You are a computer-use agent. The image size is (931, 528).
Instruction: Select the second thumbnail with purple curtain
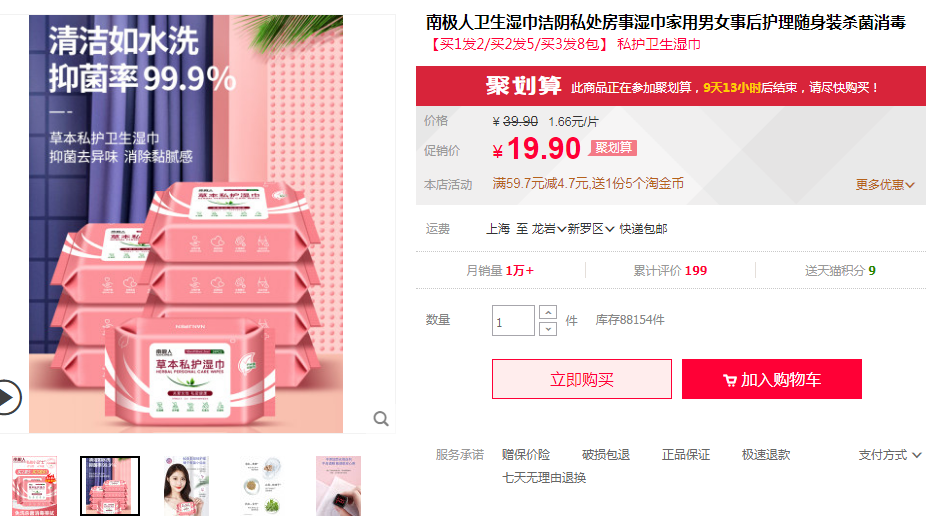click(110, 486)
